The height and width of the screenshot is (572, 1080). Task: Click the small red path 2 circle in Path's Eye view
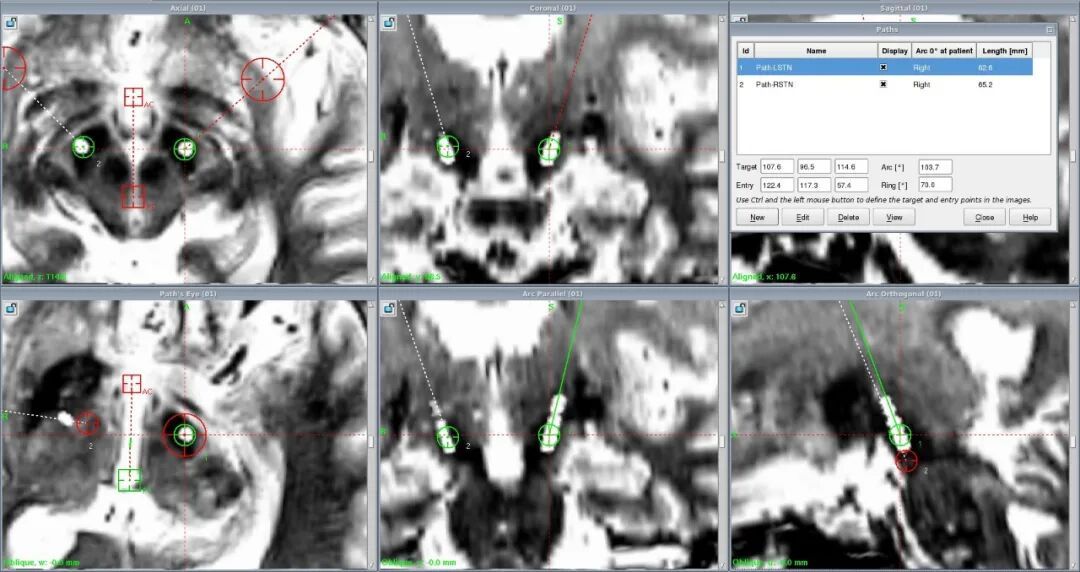[87, 424]
